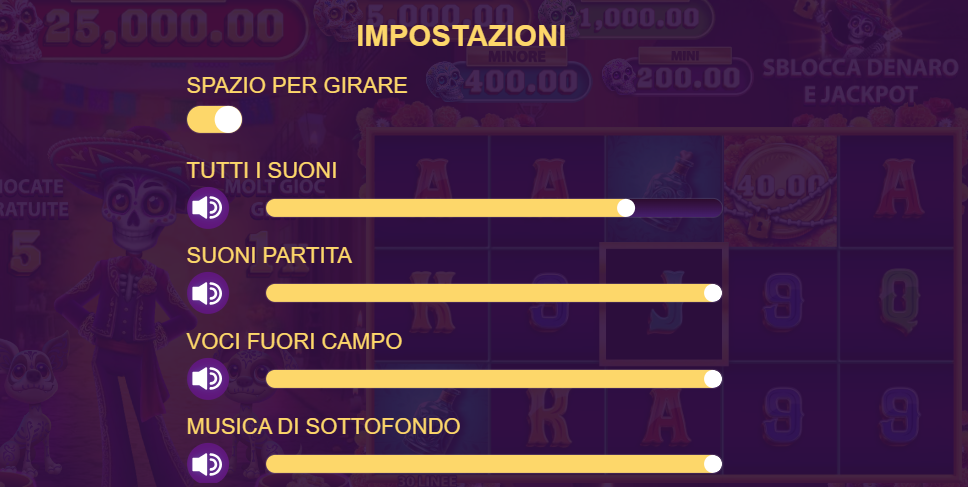Mute the Suoni Partita speaker icon
968x487 pixels.
coord(208,293)
